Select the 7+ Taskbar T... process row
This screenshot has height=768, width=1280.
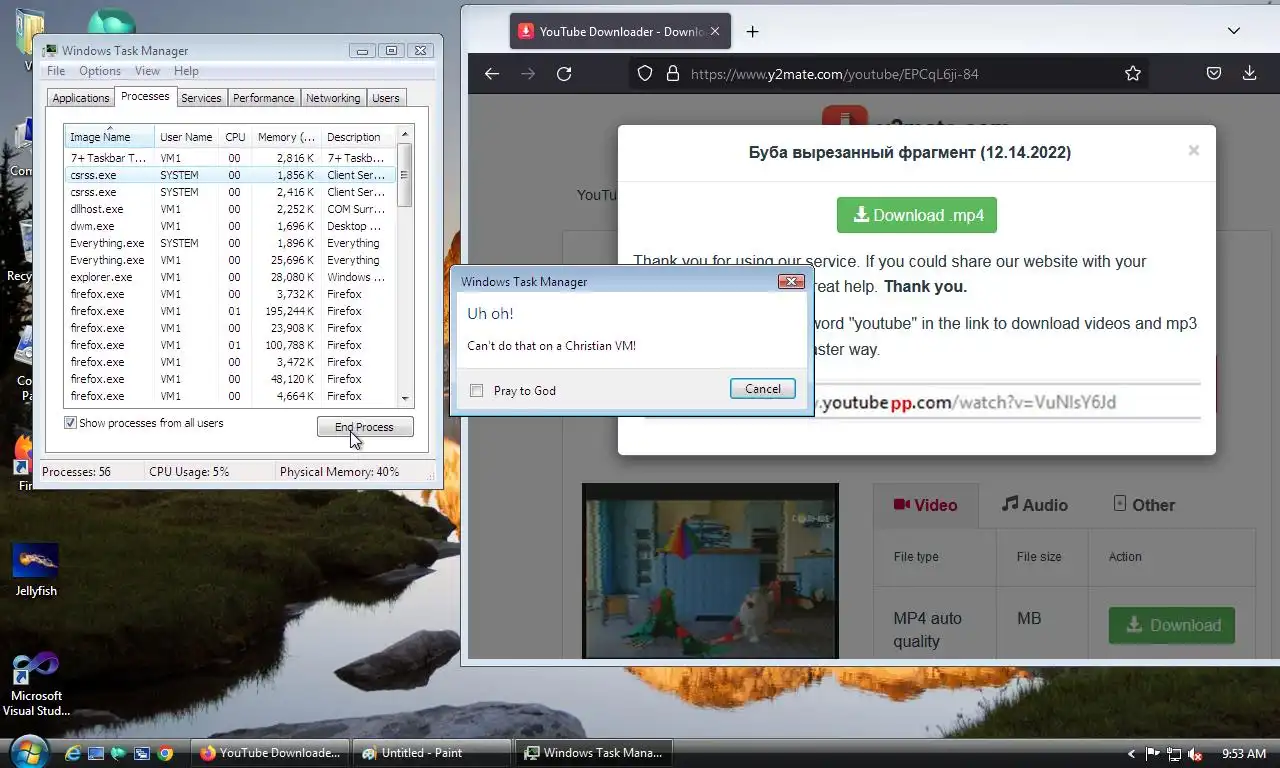coord(230,158)
